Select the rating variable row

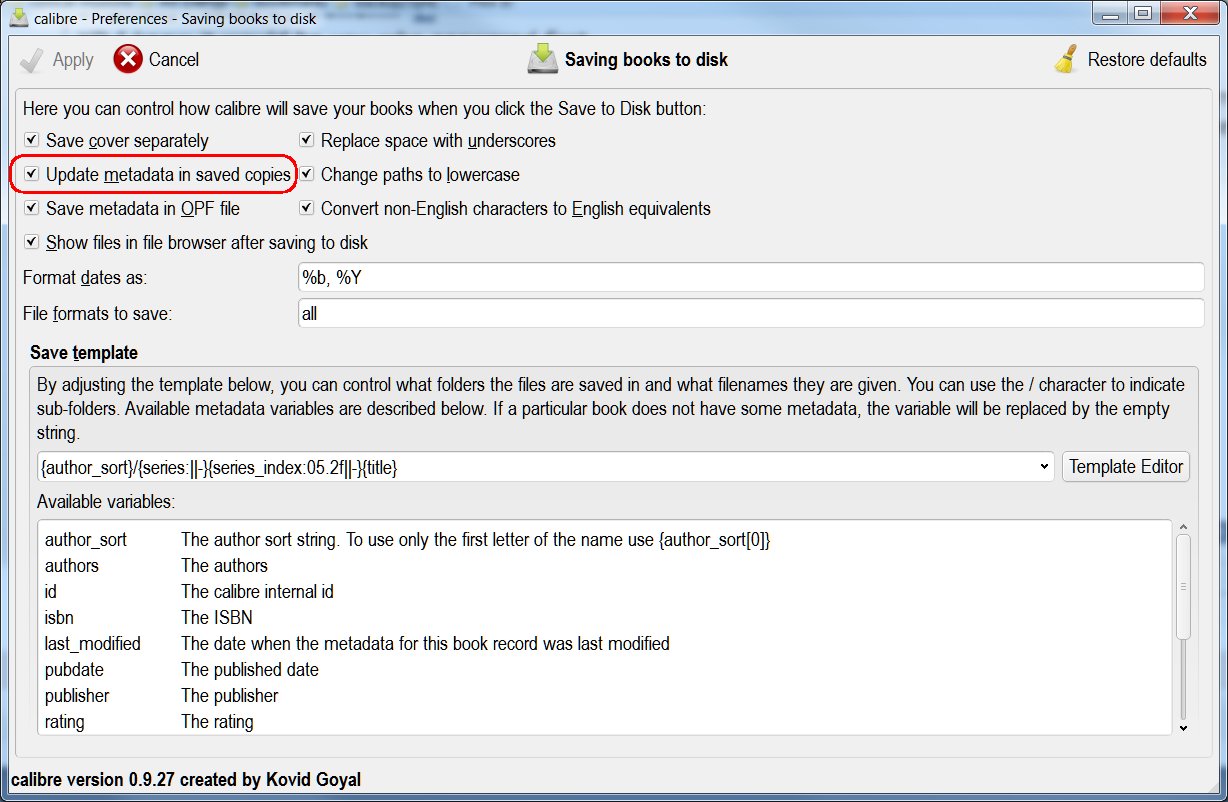click(604, 722)
